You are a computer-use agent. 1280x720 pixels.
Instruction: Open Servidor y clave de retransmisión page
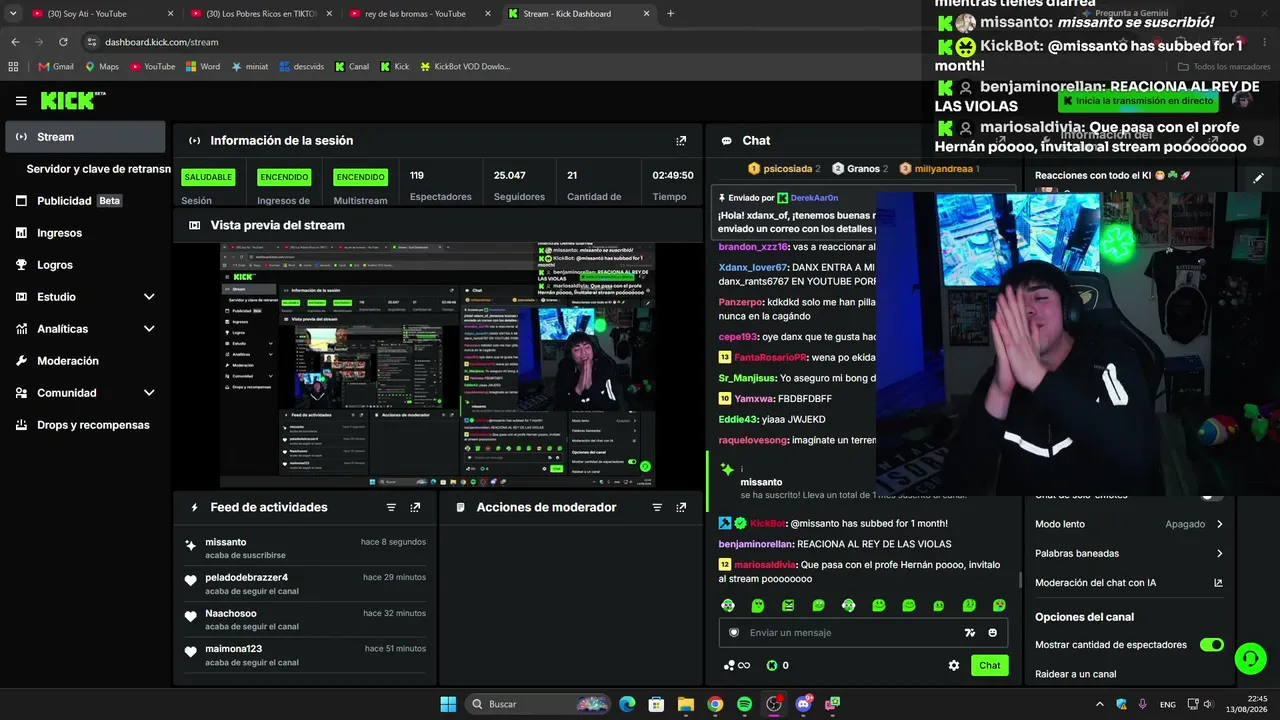(x=98, y=169)
